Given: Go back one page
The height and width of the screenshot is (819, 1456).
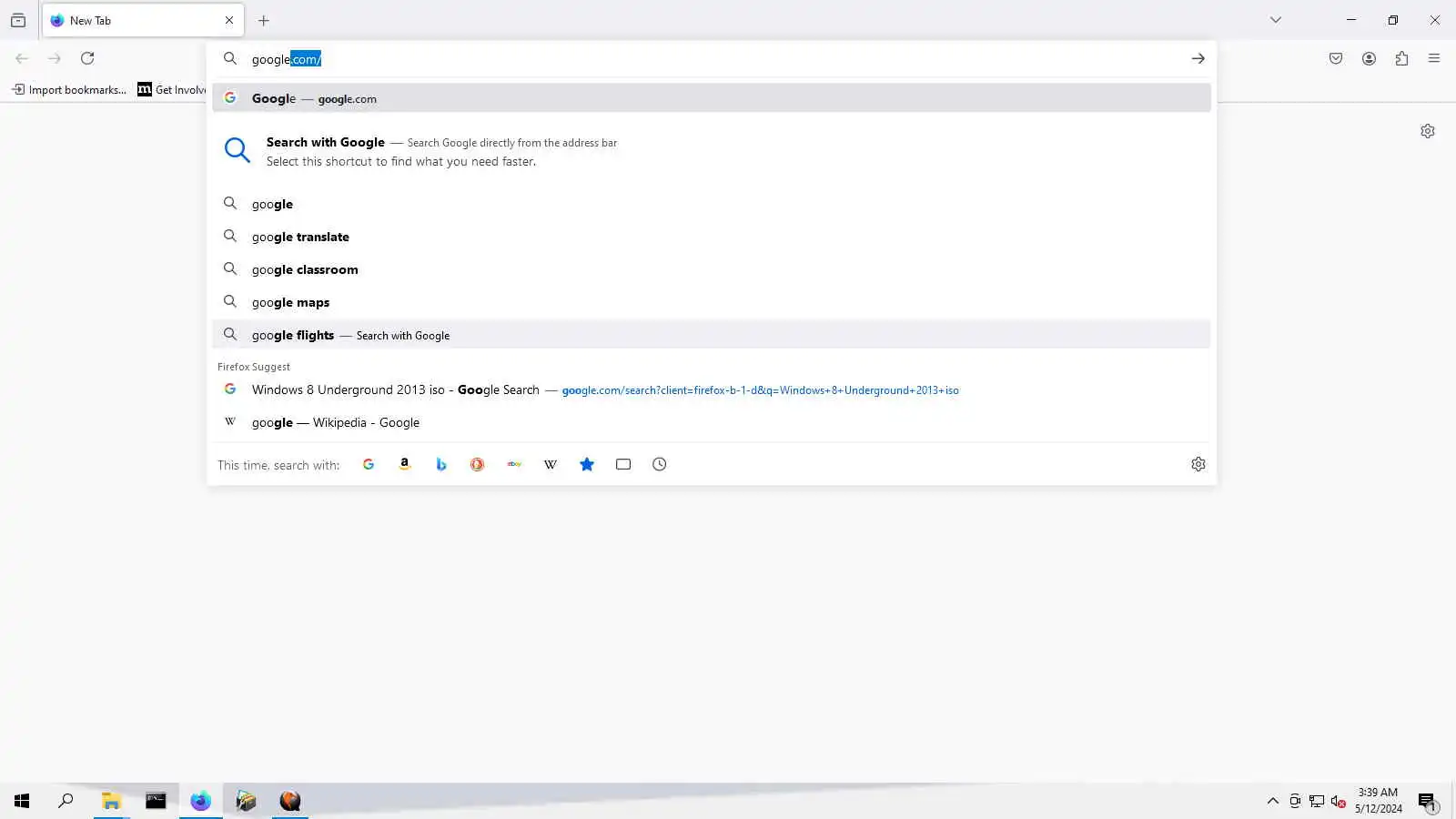Looking at the screenshot, I should click(22, 58).
